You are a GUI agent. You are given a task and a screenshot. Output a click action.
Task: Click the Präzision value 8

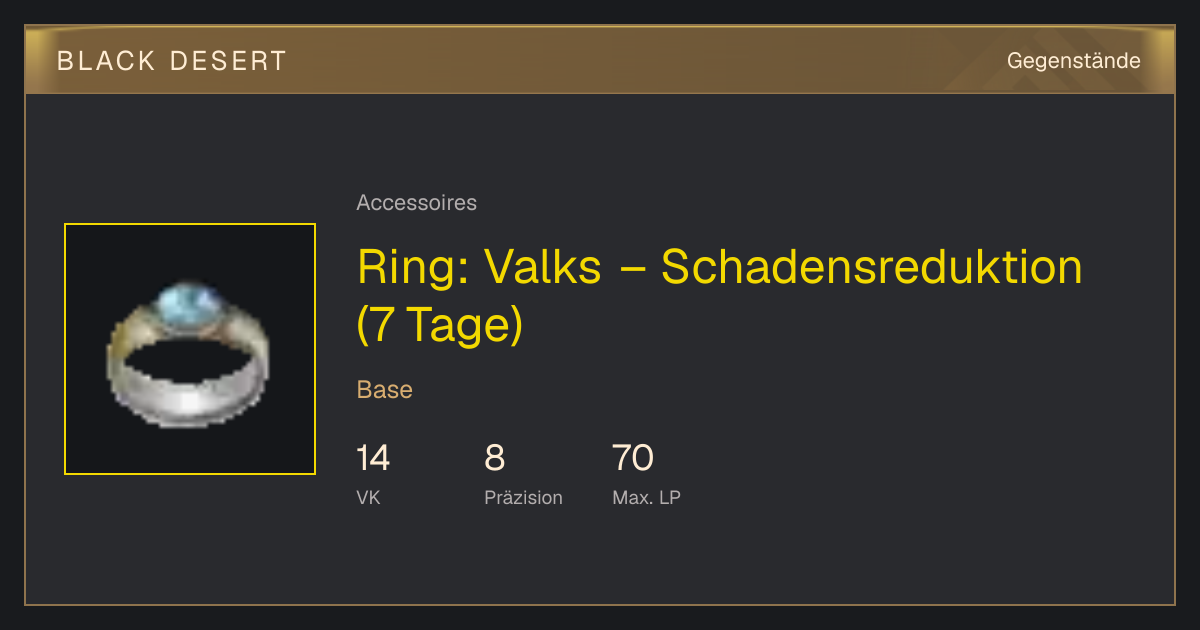495,459
